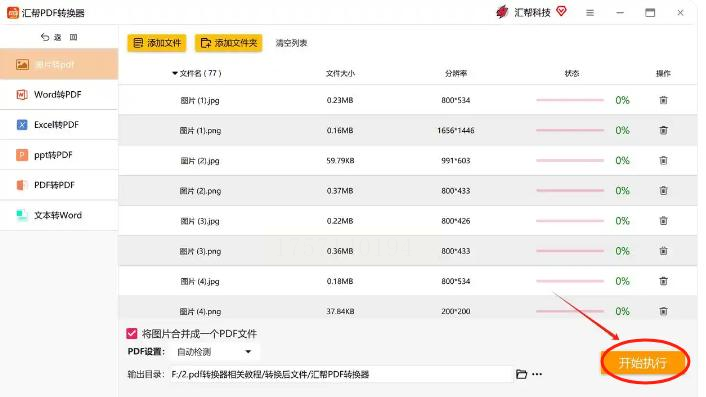Click file name 图片 (2).jpg

[200, 161]
